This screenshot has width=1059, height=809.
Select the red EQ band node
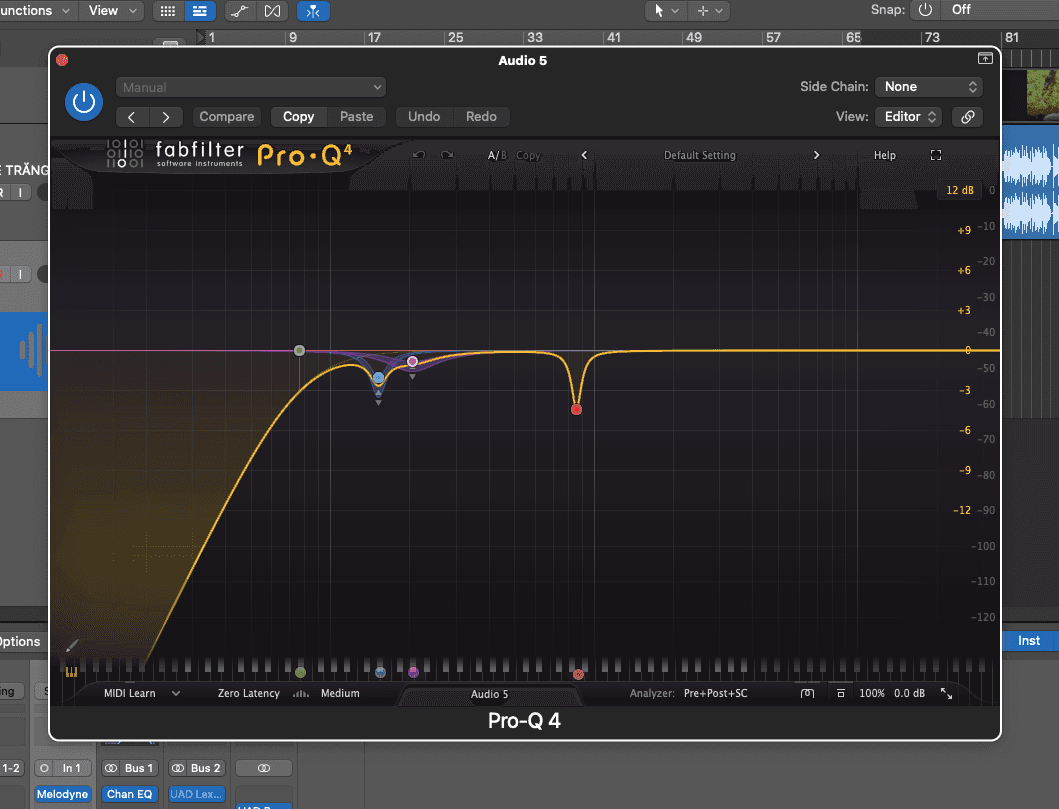click(576, 408)
